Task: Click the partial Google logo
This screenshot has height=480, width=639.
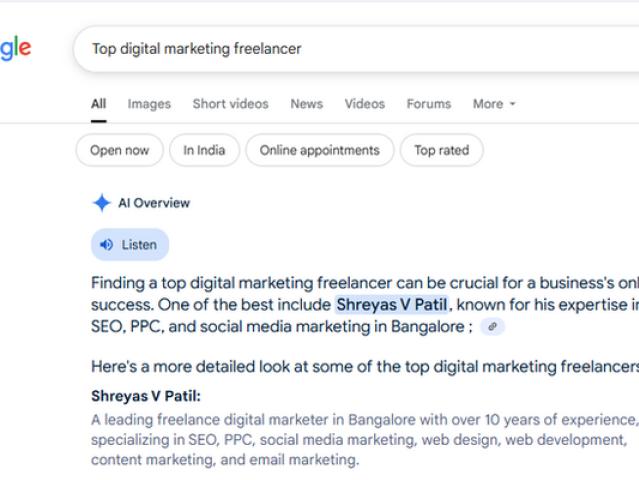Action: 15,48
